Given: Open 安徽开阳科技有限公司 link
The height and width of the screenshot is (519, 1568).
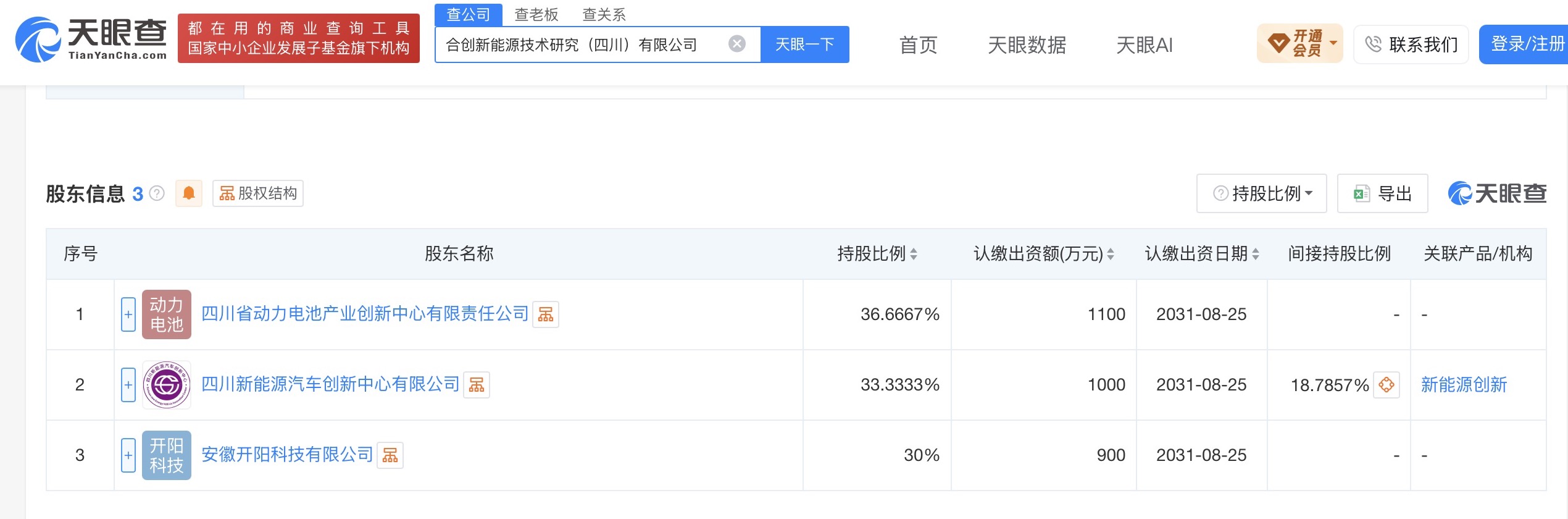Looking at the screenshot, I should (287, 455).
